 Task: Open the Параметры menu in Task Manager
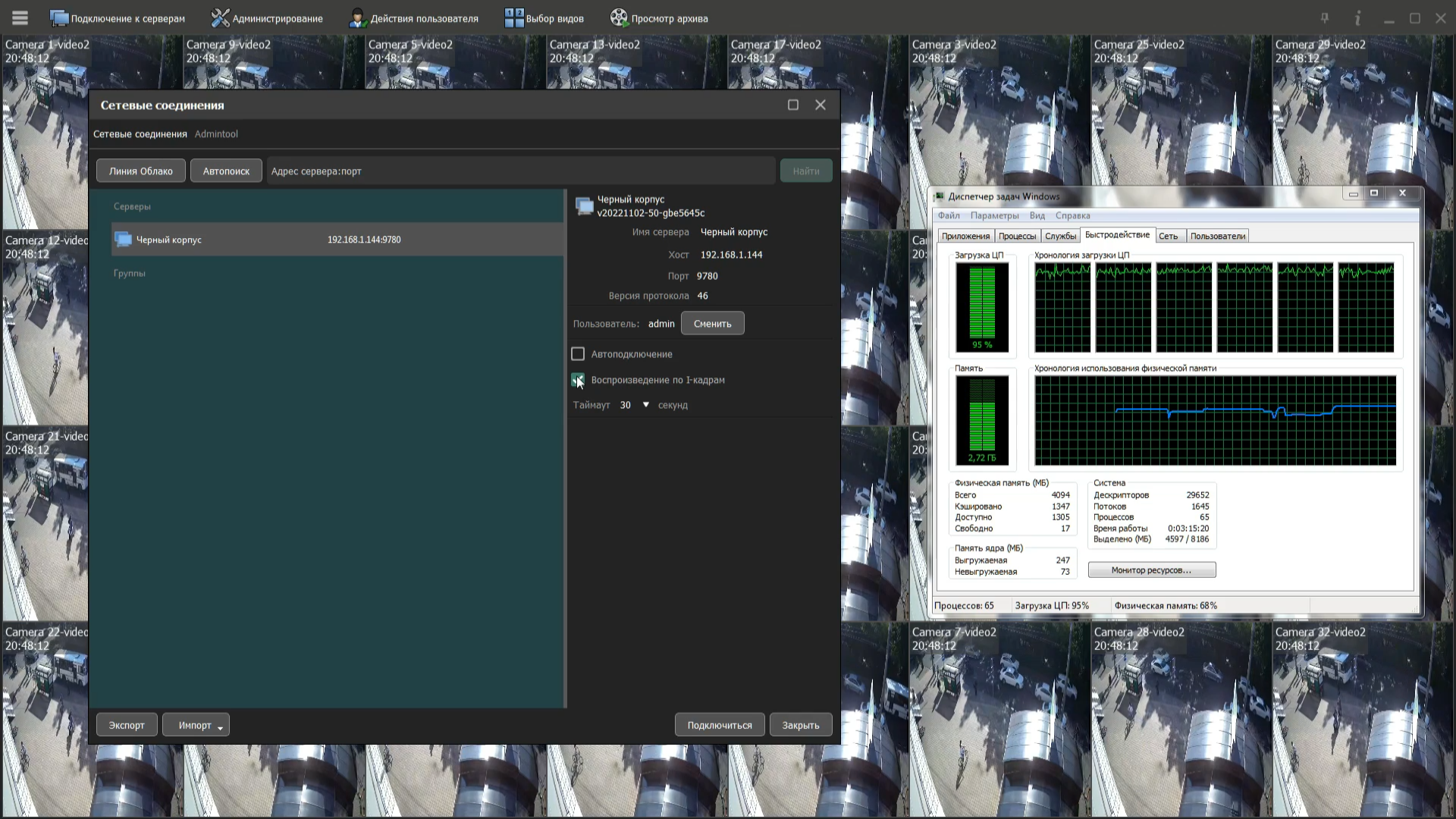point(994,215)
